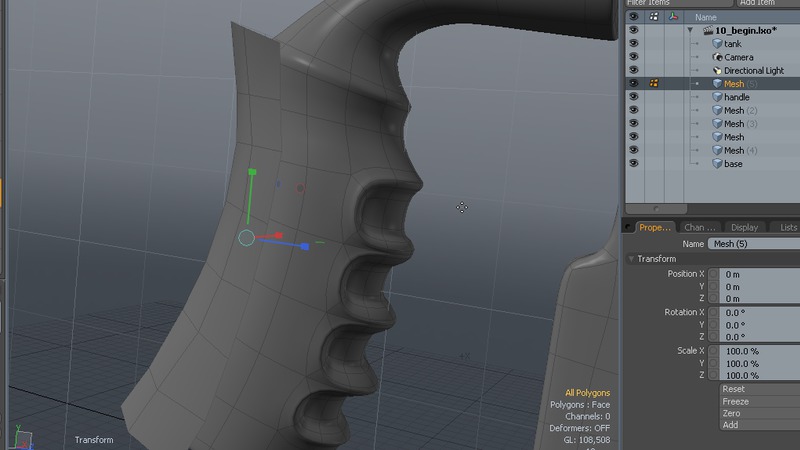Image resolution: width=800 pixels, height=450 pixels.
Task: Click the Position Z value field
Action: [x=760, y=298]
